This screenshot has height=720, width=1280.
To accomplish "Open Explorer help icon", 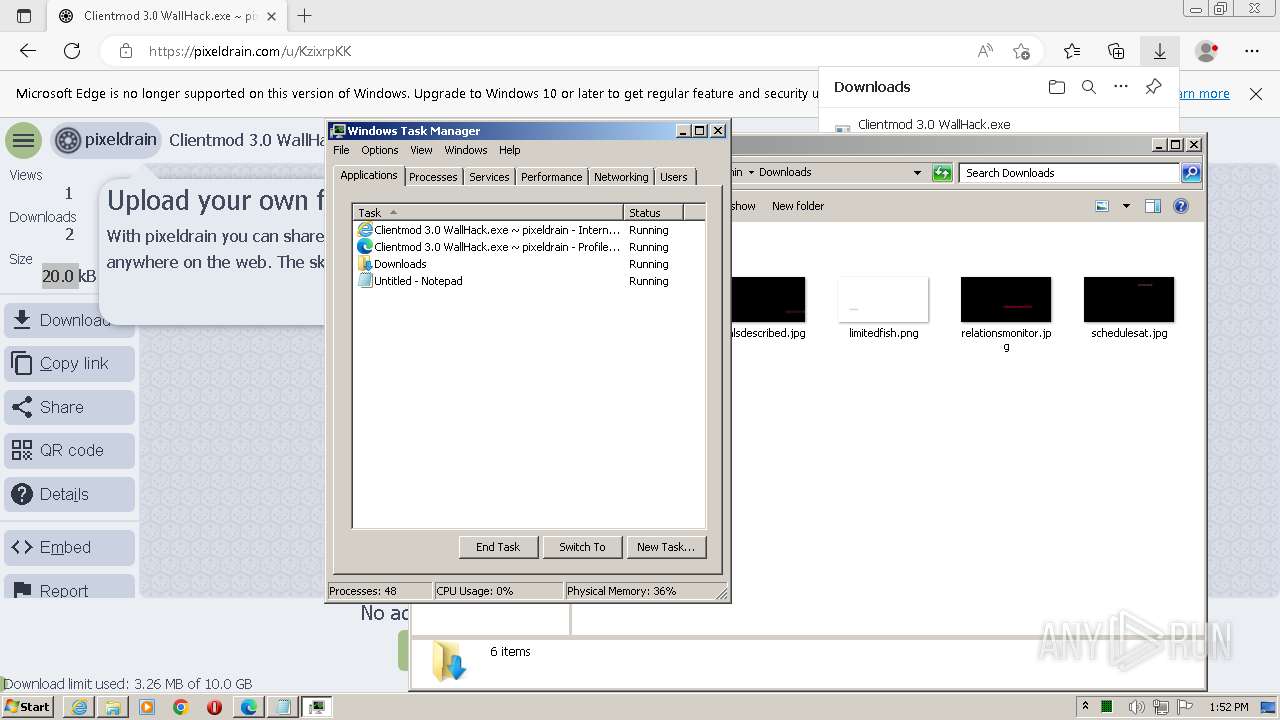I will click(1181, 206).
